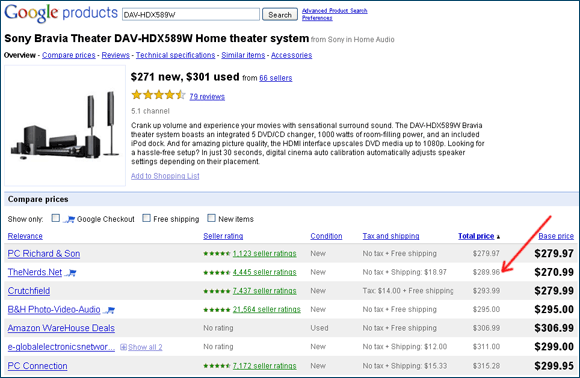This screenshot has height=378, width=580.
Task: Click the $306.99 base price for Amazon
Action: [x=554, y=328]
